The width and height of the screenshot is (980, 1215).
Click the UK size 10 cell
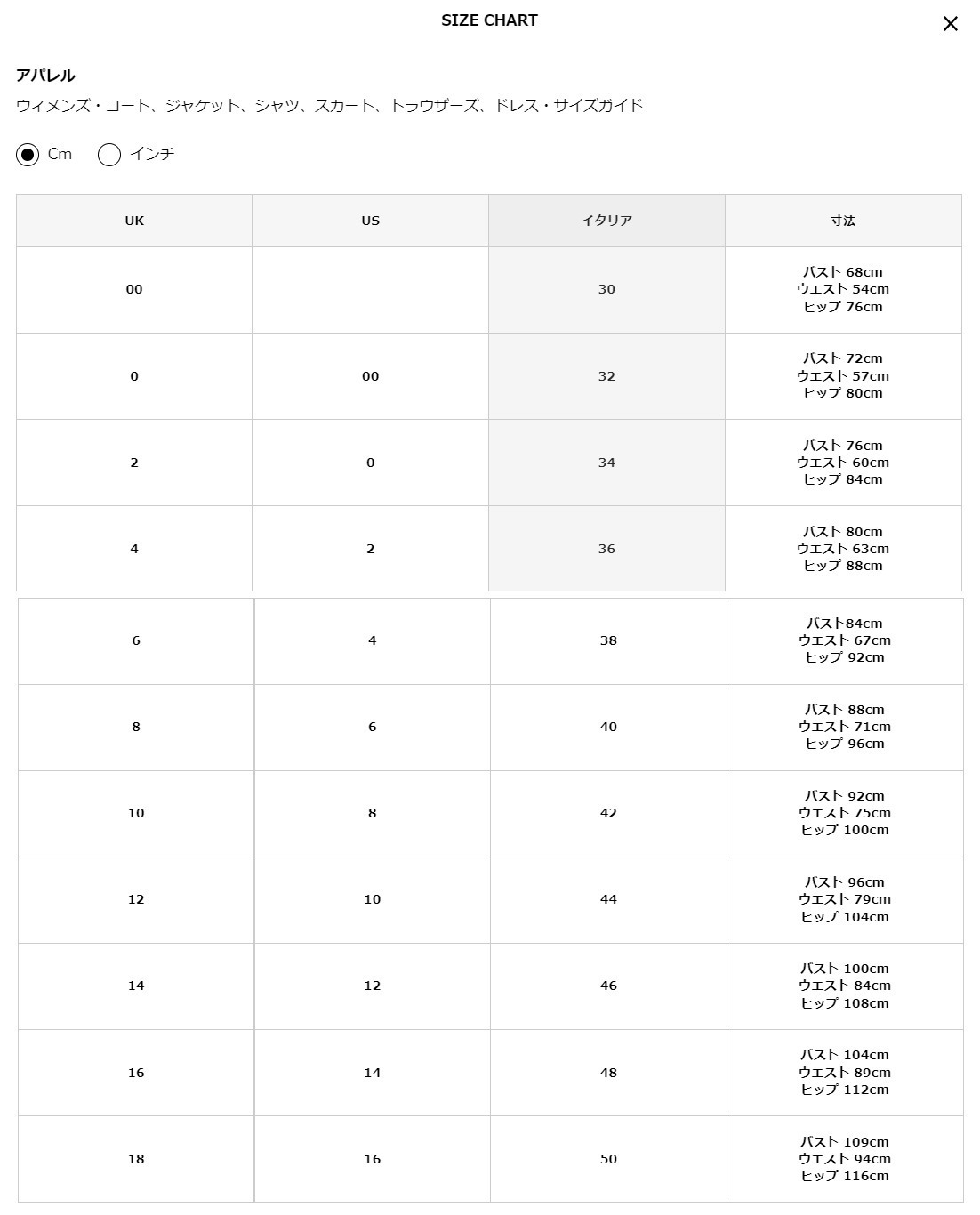click(136, 813)
